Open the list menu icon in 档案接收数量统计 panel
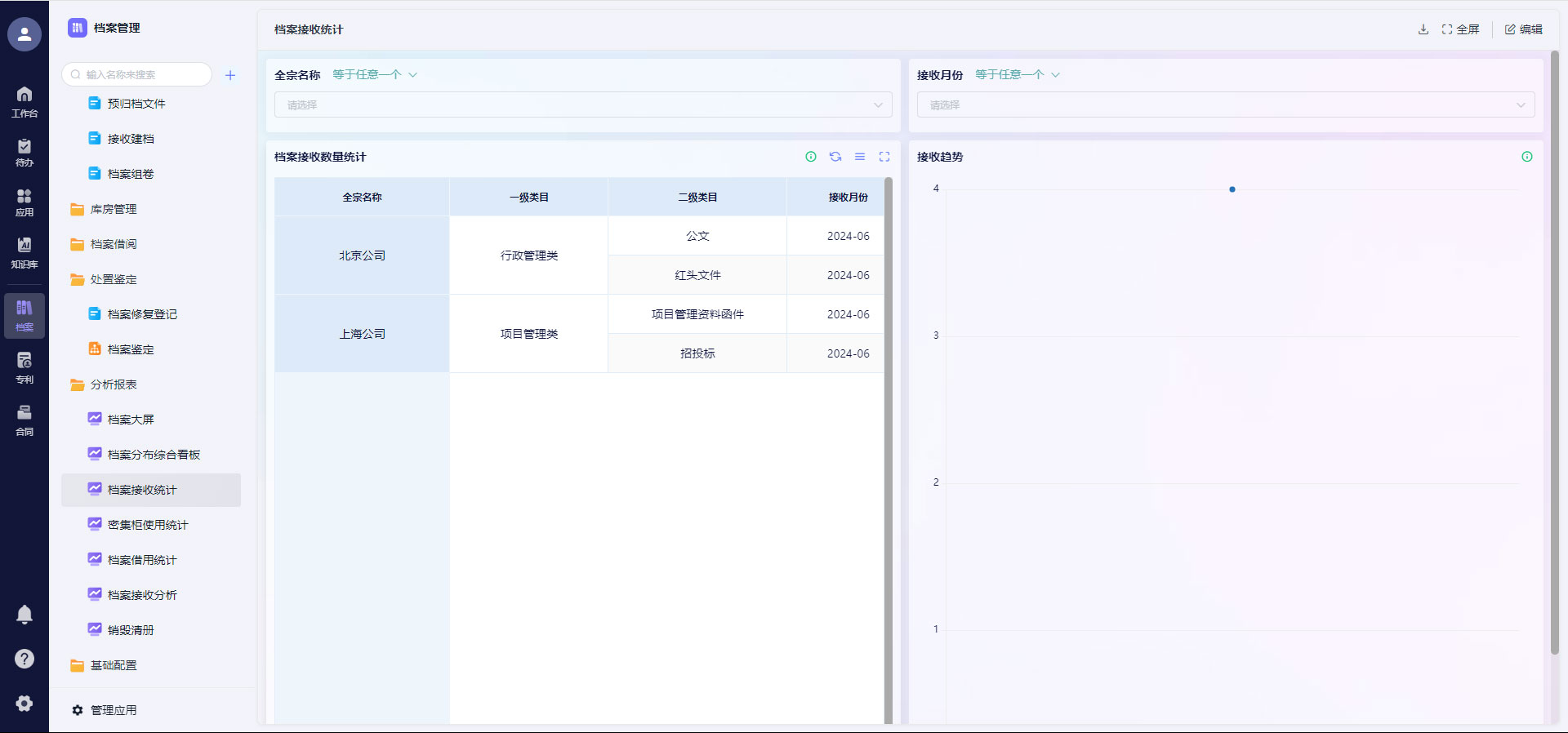 click(859, 157)
